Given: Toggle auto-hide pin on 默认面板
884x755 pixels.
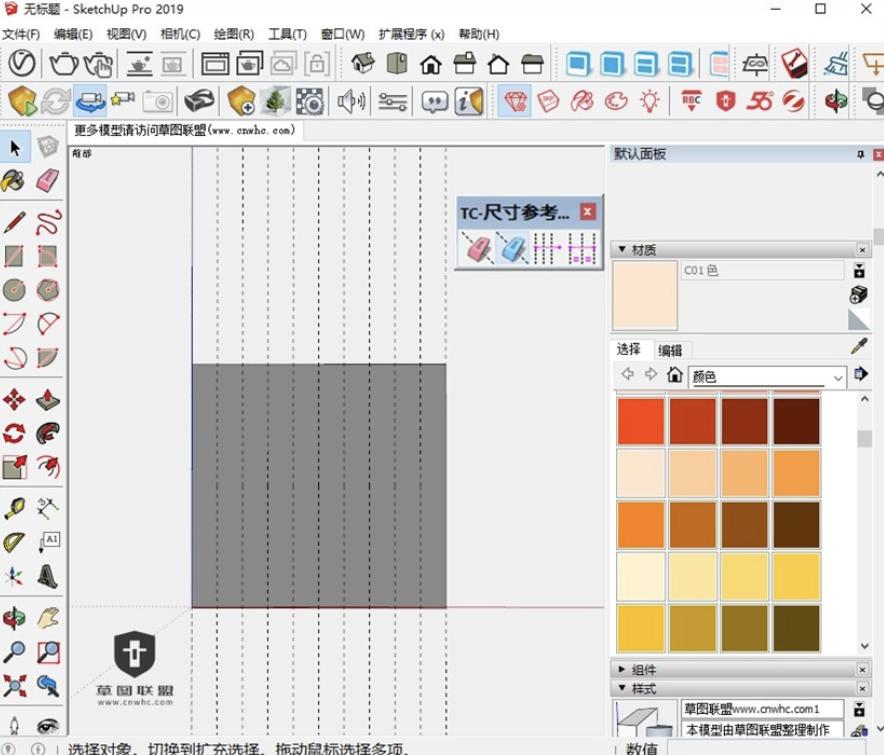Looking at the screenshot, I should [x=860, y=155].
